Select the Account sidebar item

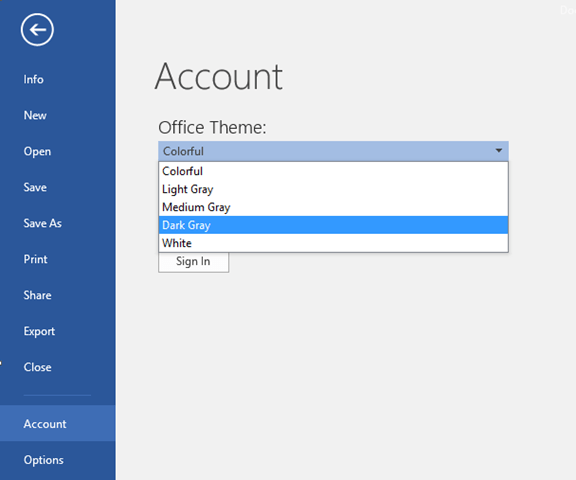(x=58, y=423)
